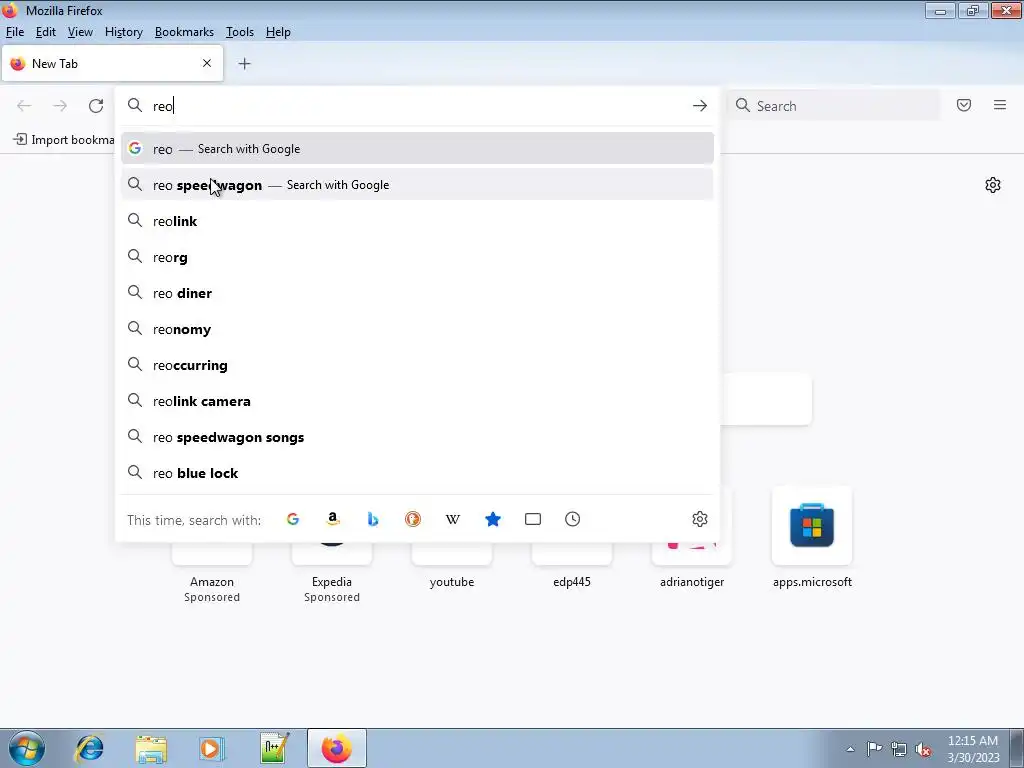This screenshot has width=1024, height=768.
Task: Choose 'reo — Search with Google' suggestion
Action: coord(417,149)
